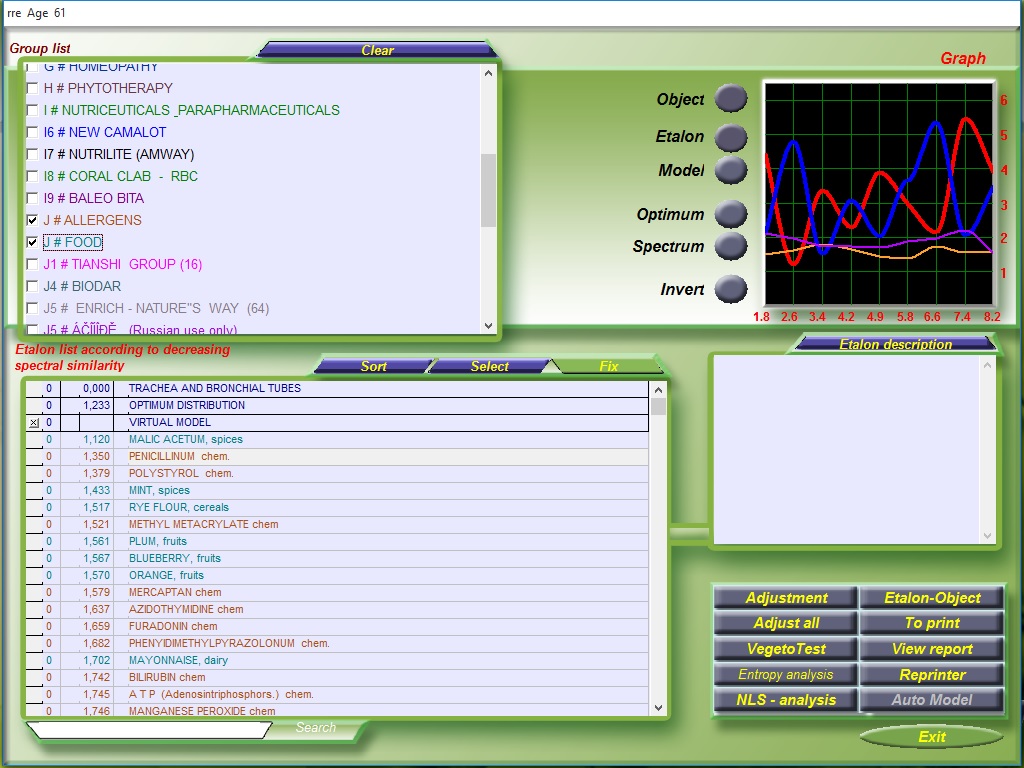Open the Sort tab above etalon list
This screenshot has height=768, width=1024.
click(373, 366)
